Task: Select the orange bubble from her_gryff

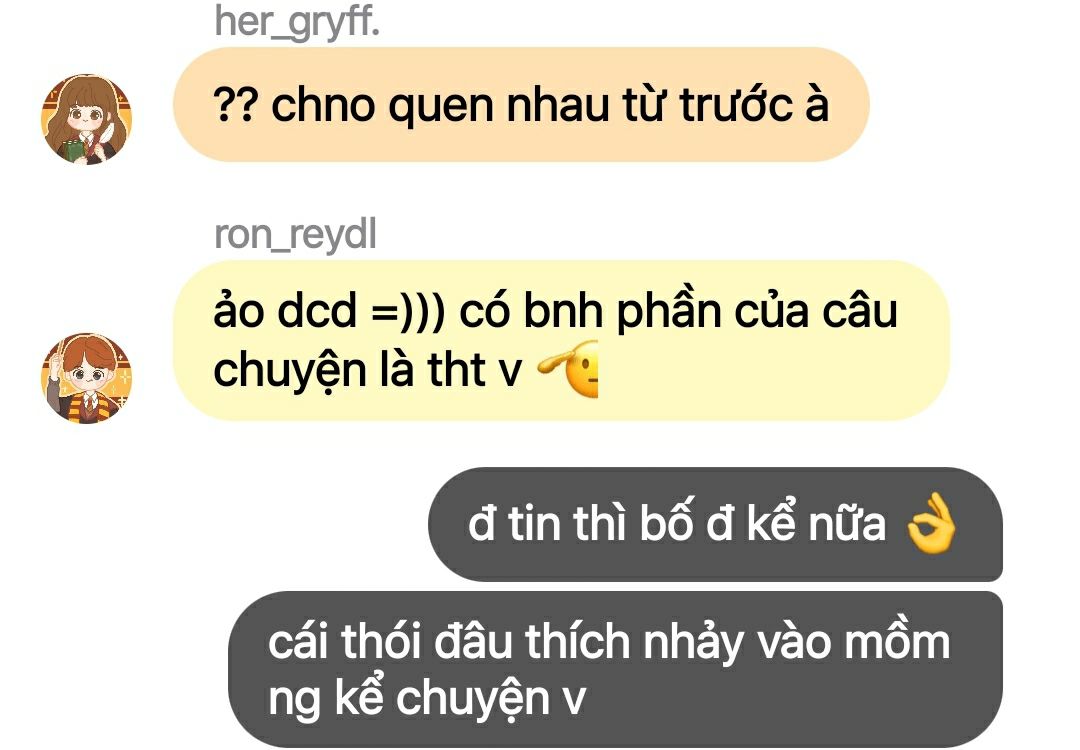Action: pyautogui.click(x=521, y=105)
